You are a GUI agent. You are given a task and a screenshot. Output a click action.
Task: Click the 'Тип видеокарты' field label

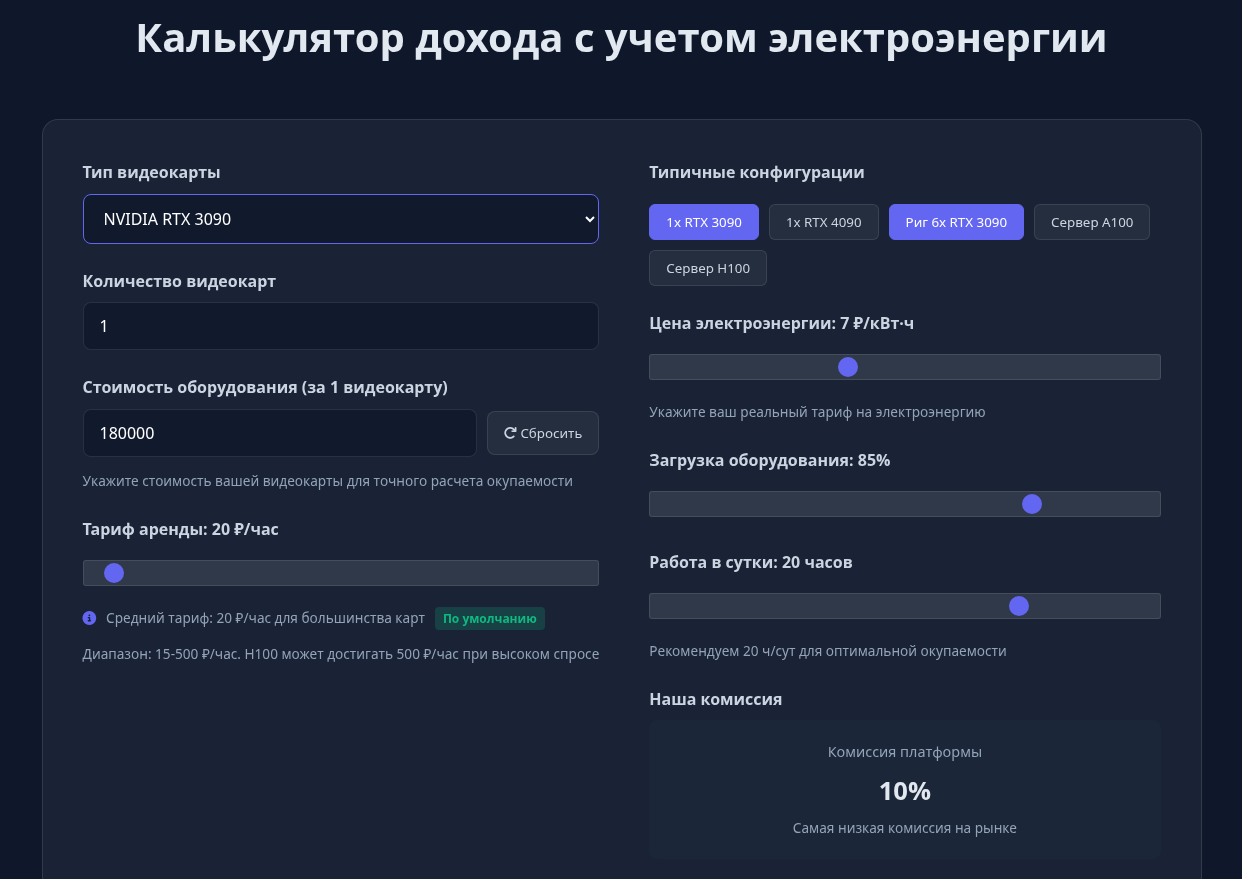click(151, 172)
